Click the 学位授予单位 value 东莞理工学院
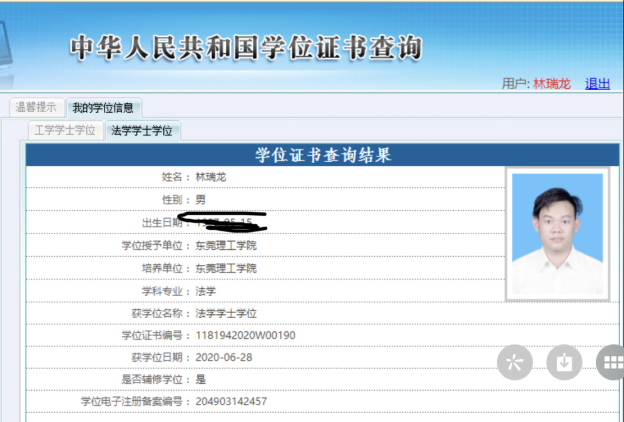The width and height of the screenshot is (624, 422). (x=225, y=245)
